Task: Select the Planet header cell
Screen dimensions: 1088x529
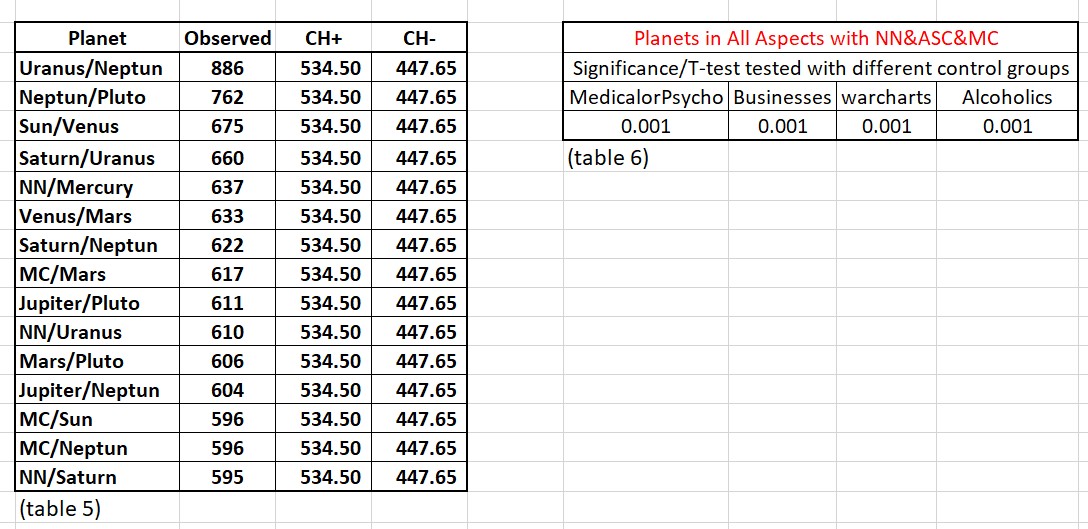Action: click(x=97, y=38)
